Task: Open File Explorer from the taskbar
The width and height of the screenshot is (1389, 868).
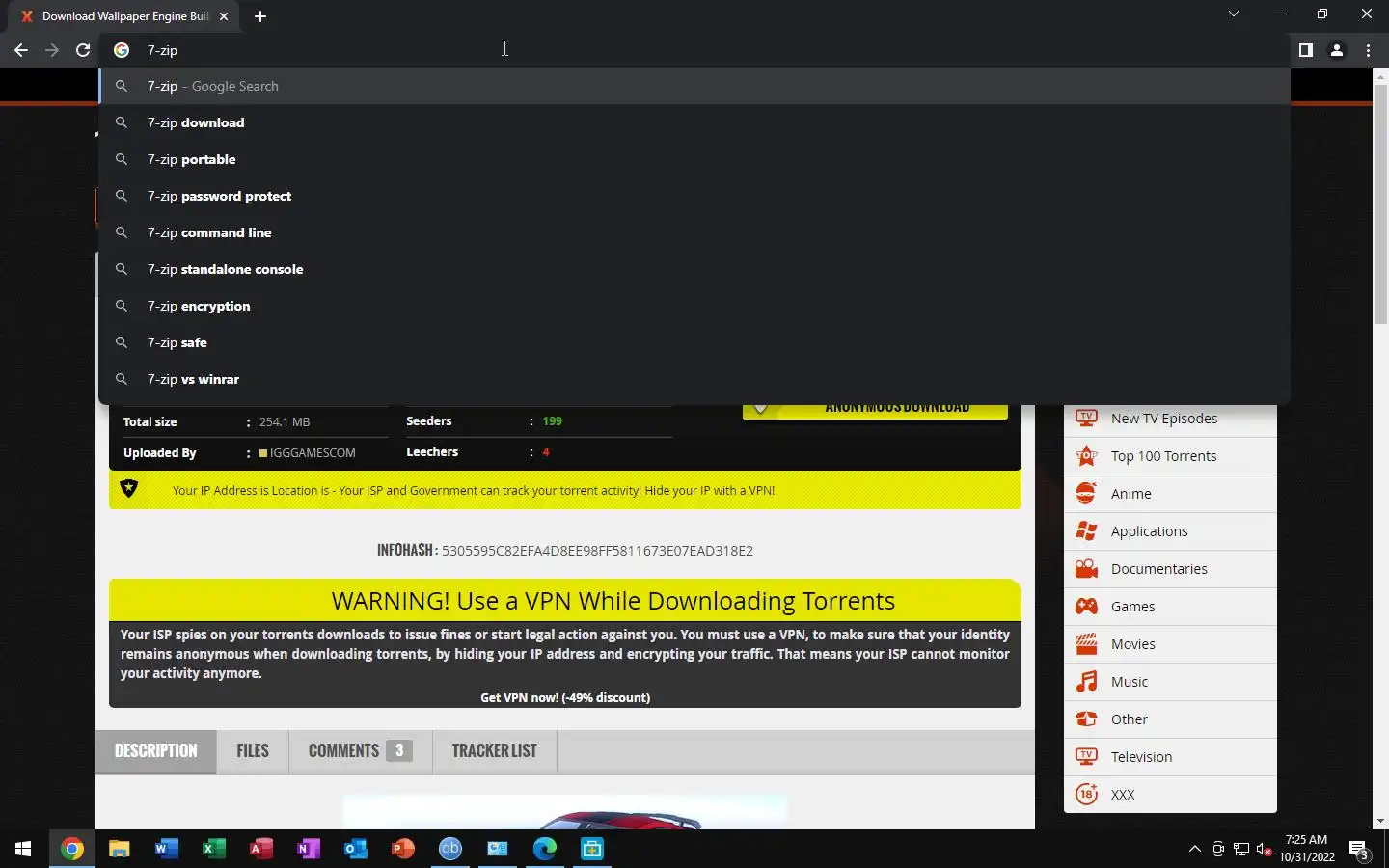Action: [119, 849]
